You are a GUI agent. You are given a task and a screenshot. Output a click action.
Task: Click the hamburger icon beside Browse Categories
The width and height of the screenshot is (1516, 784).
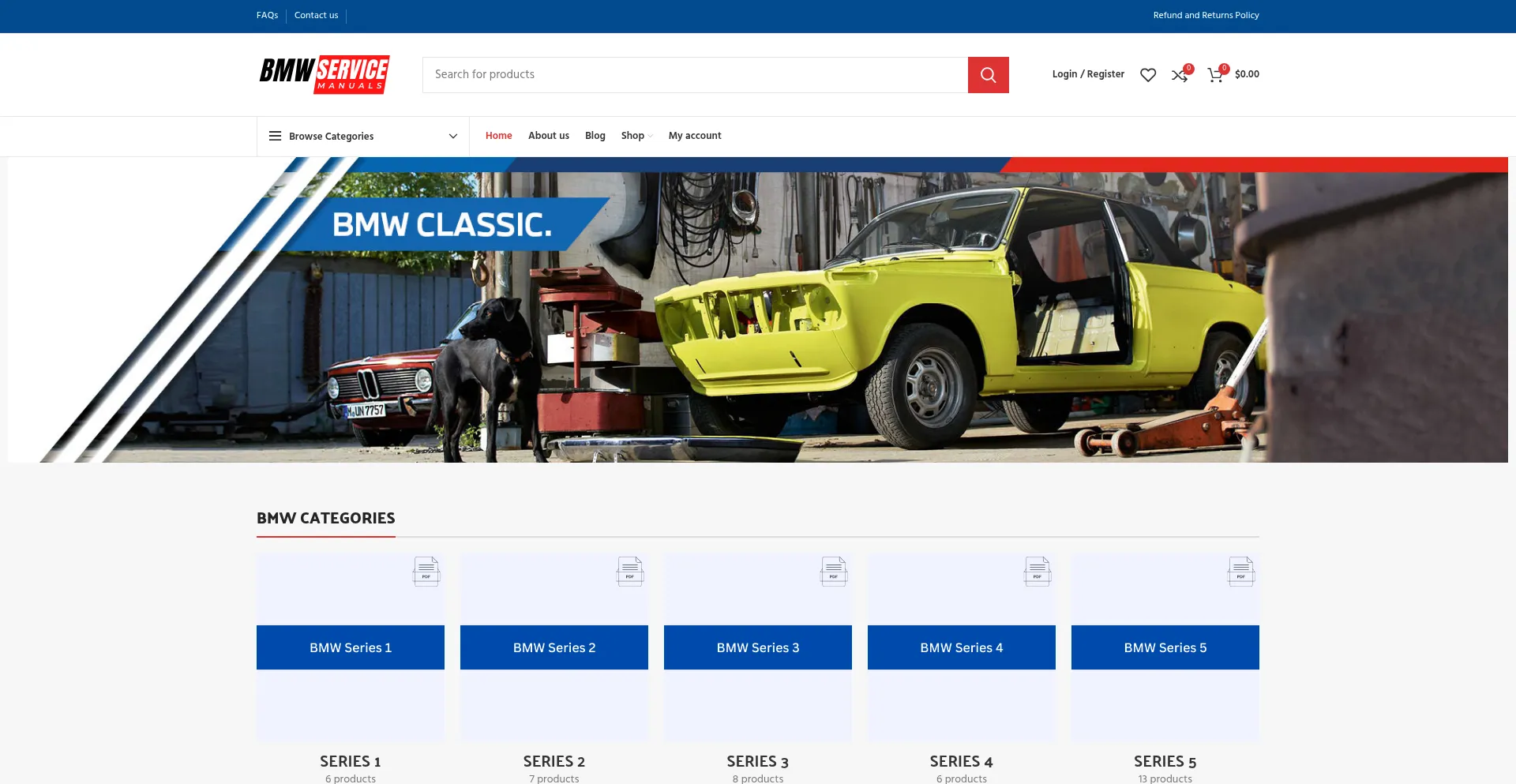(x=275, y=136)
